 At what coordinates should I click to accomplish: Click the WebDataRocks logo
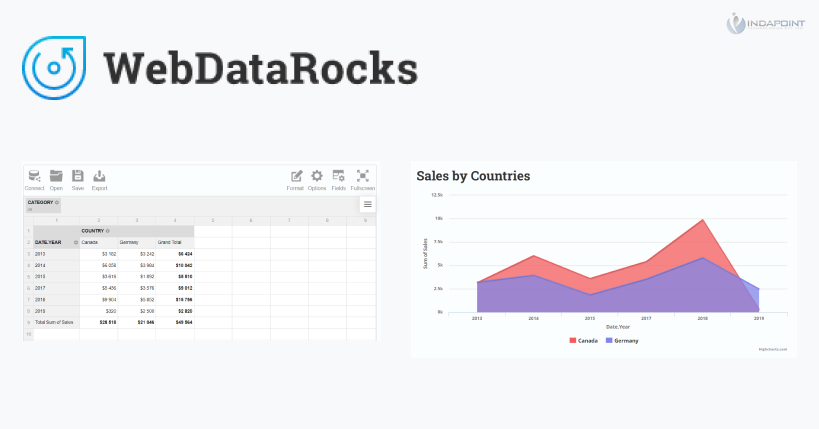pos(220,66)
